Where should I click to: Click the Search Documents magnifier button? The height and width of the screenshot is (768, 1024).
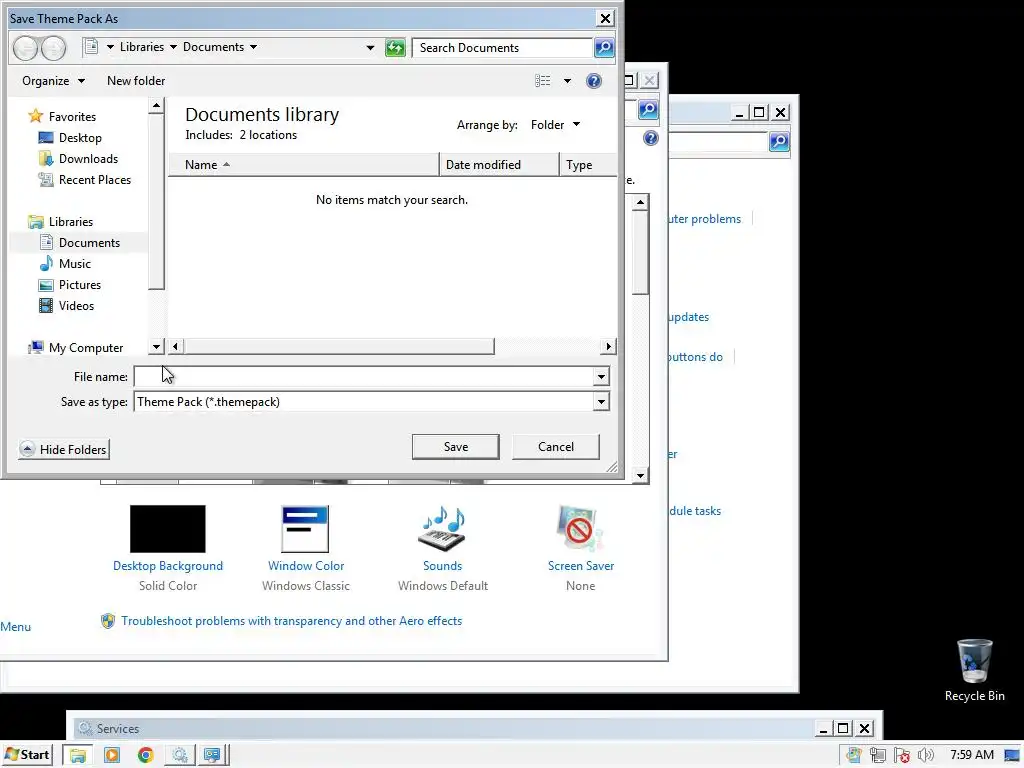[x=604, y=48]
